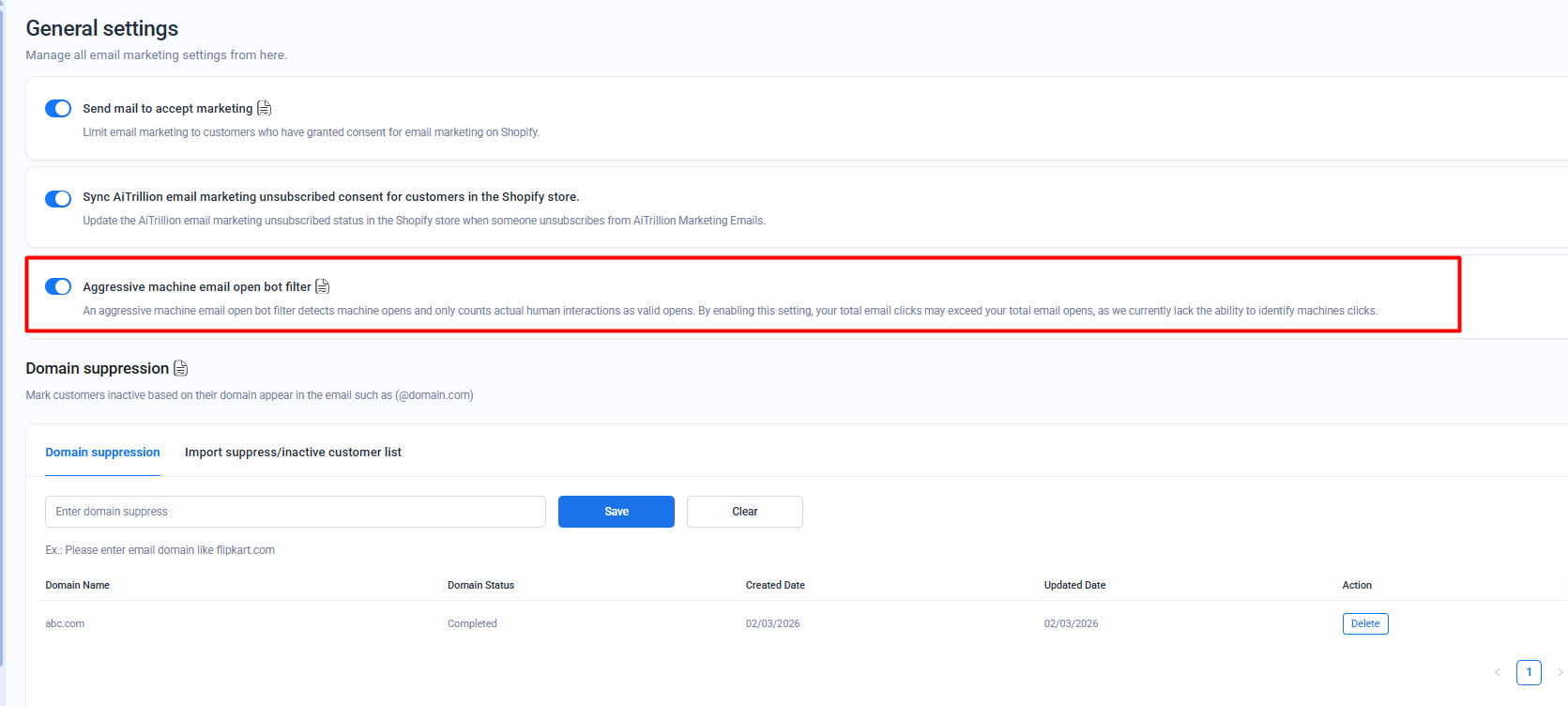
Task: Focus the Enter domain suppress input field
Action: click(295, 512)
